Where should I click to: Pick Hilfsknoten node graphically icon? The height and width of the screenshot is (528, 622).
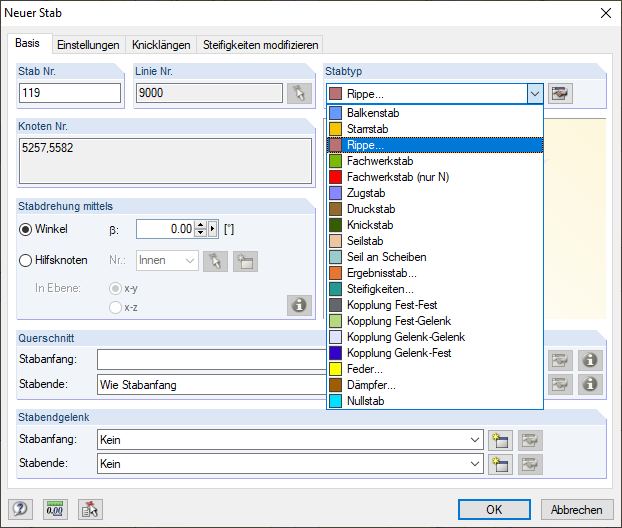(215, 261)
